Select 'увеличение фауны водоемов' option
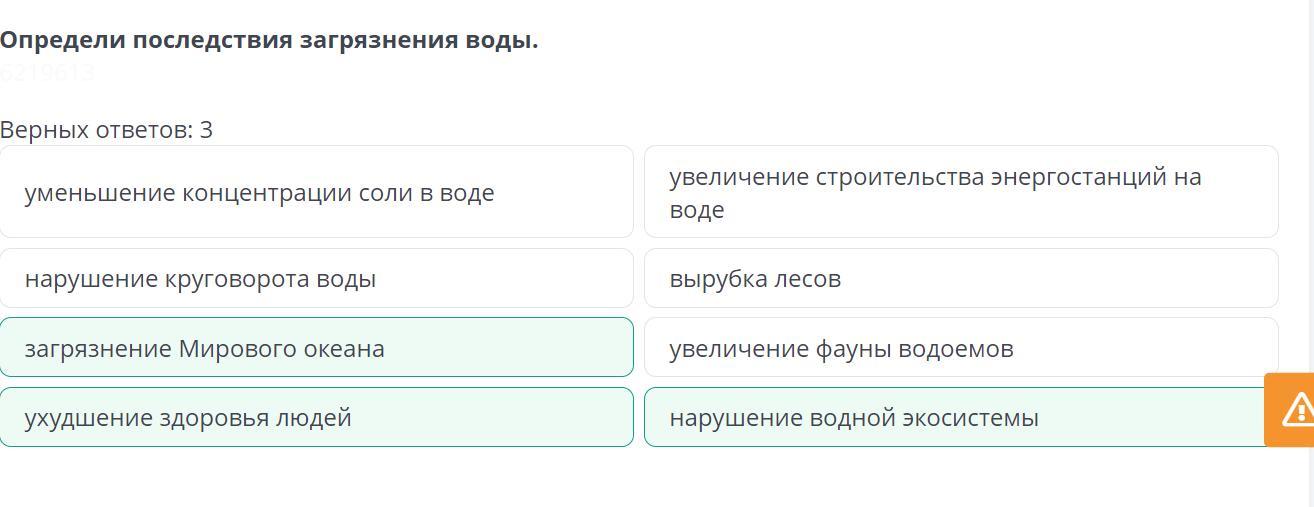 click(x=960, y=348)
